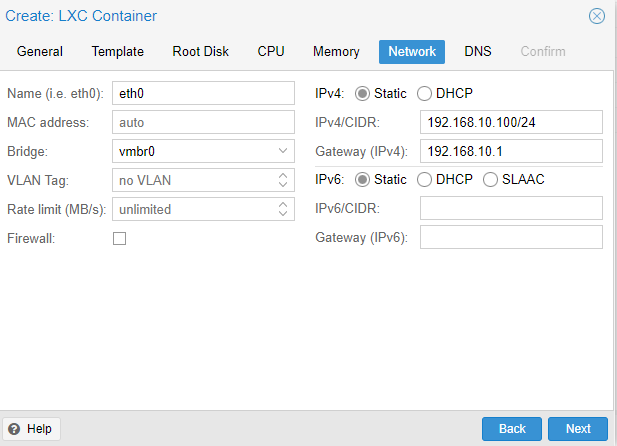Go to the Root Disk tab
This screenshot has width=617, height=446.
(x=200, y=52)
